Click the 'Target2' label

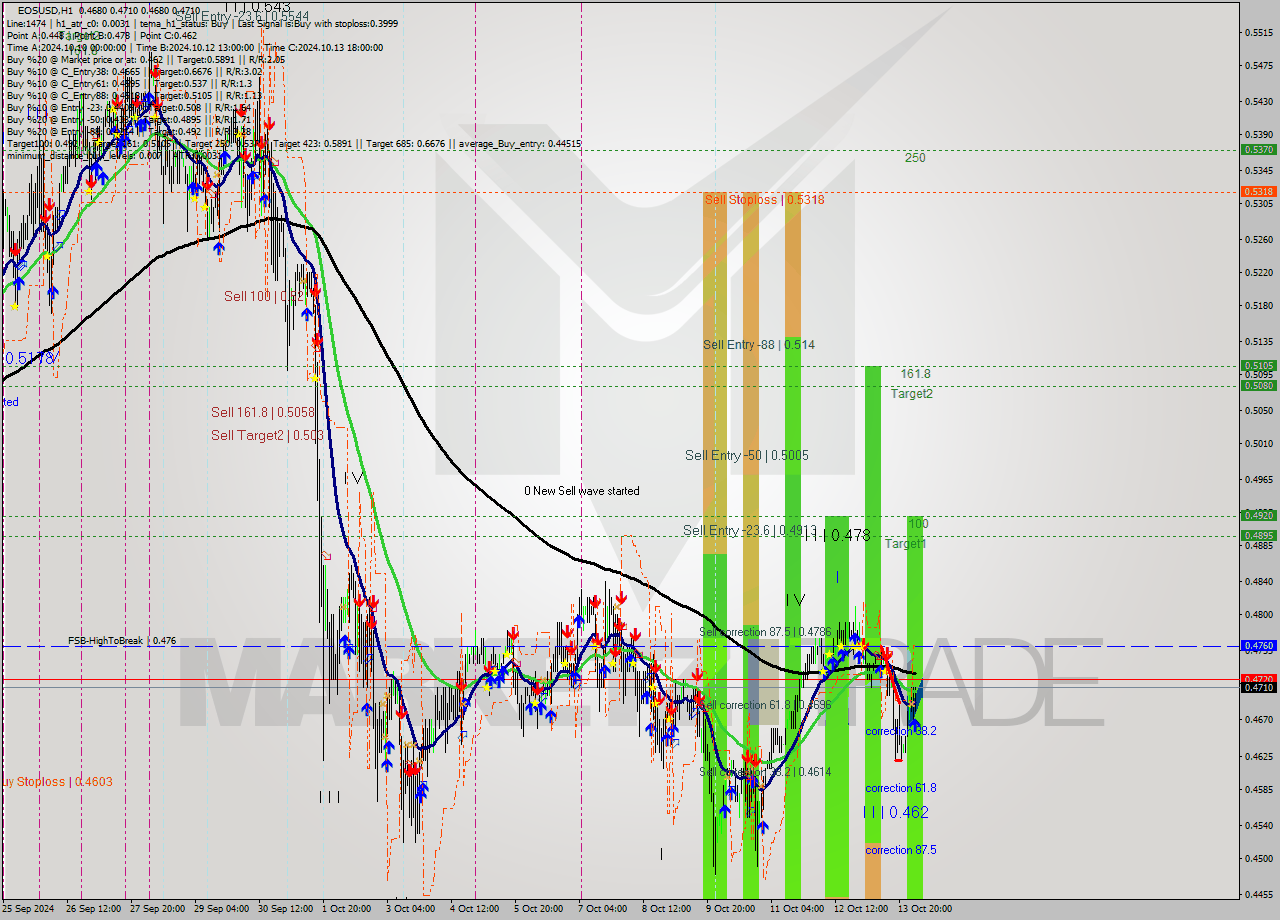[912, 393]
